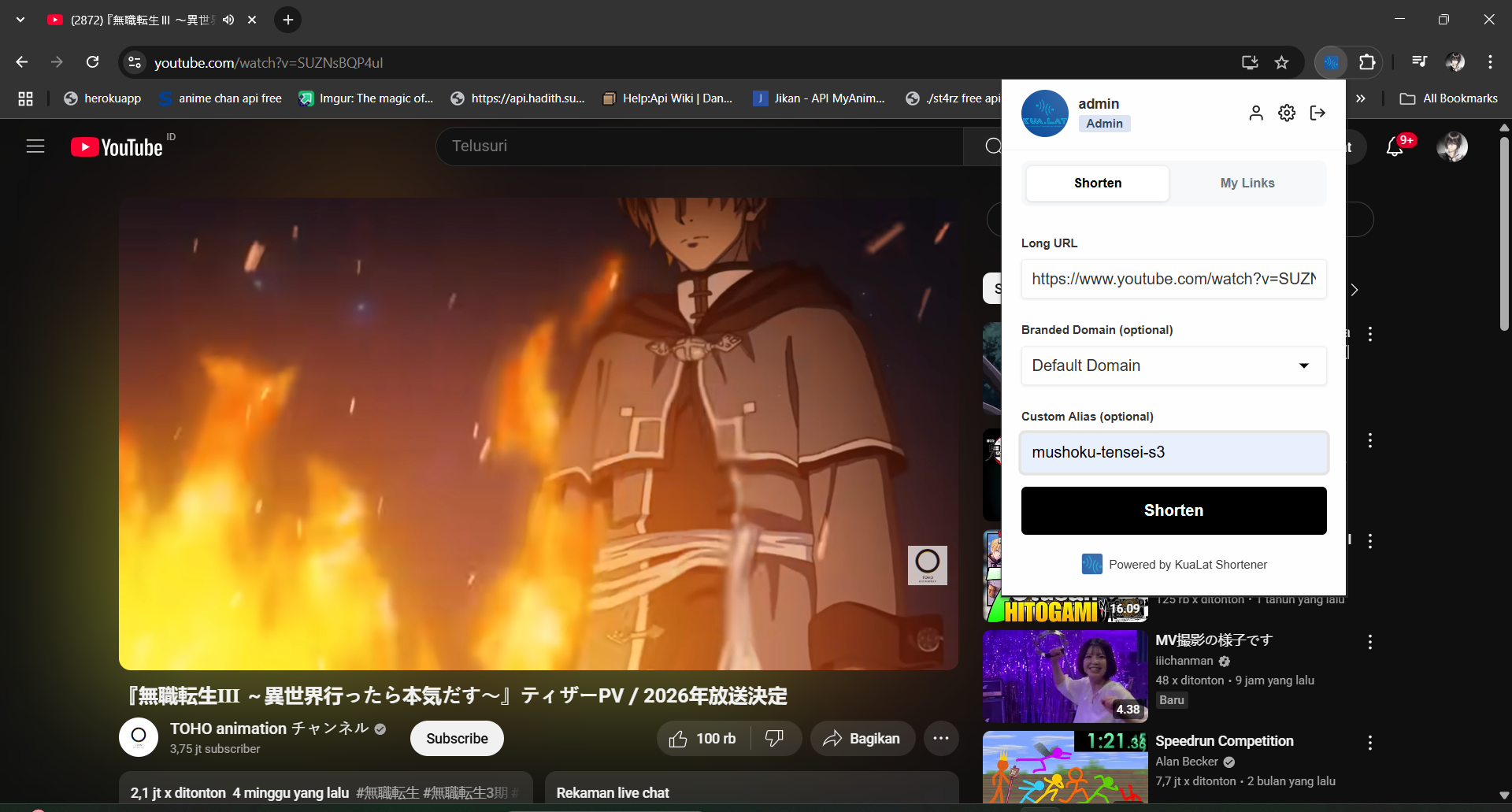Open settings gear in KuaLat popup
This screenshot has width=1512, height=812.
(x=1287, y=113)
